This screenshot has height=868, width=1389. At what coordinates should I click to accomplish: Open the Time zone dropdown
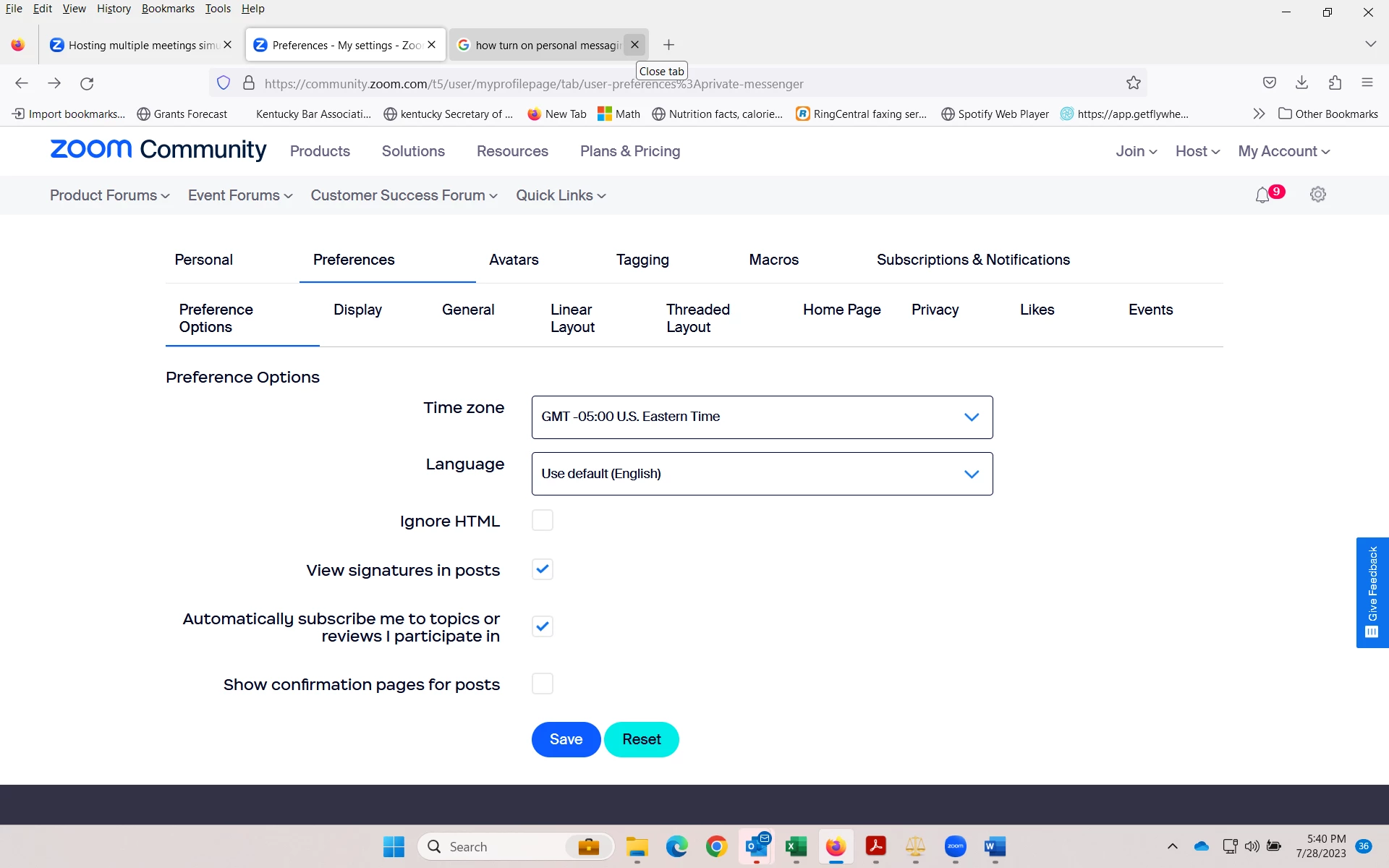(x=762, y=417)
